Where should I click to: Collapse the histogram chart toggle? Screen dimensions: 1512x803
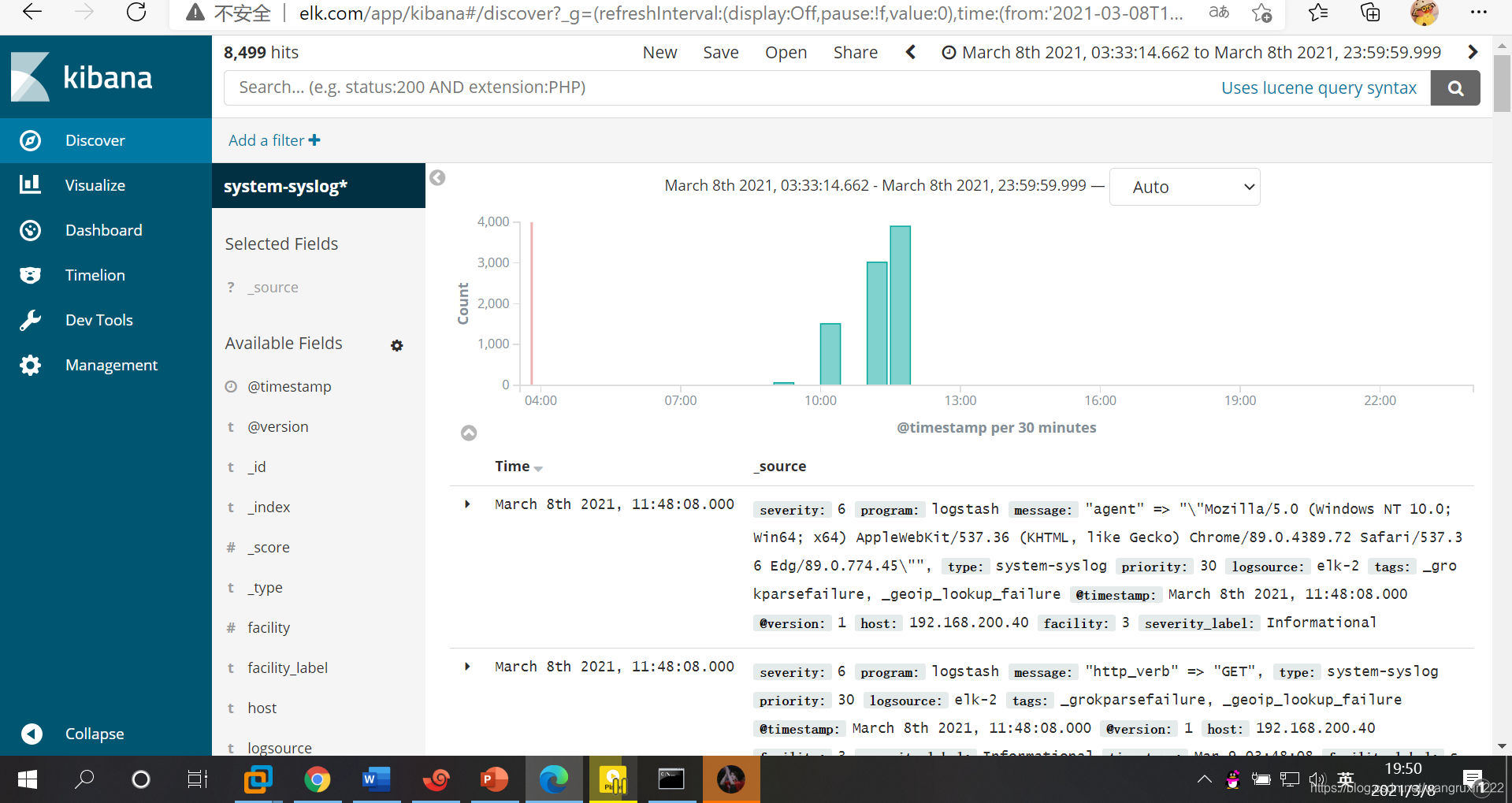click(469, 433)
